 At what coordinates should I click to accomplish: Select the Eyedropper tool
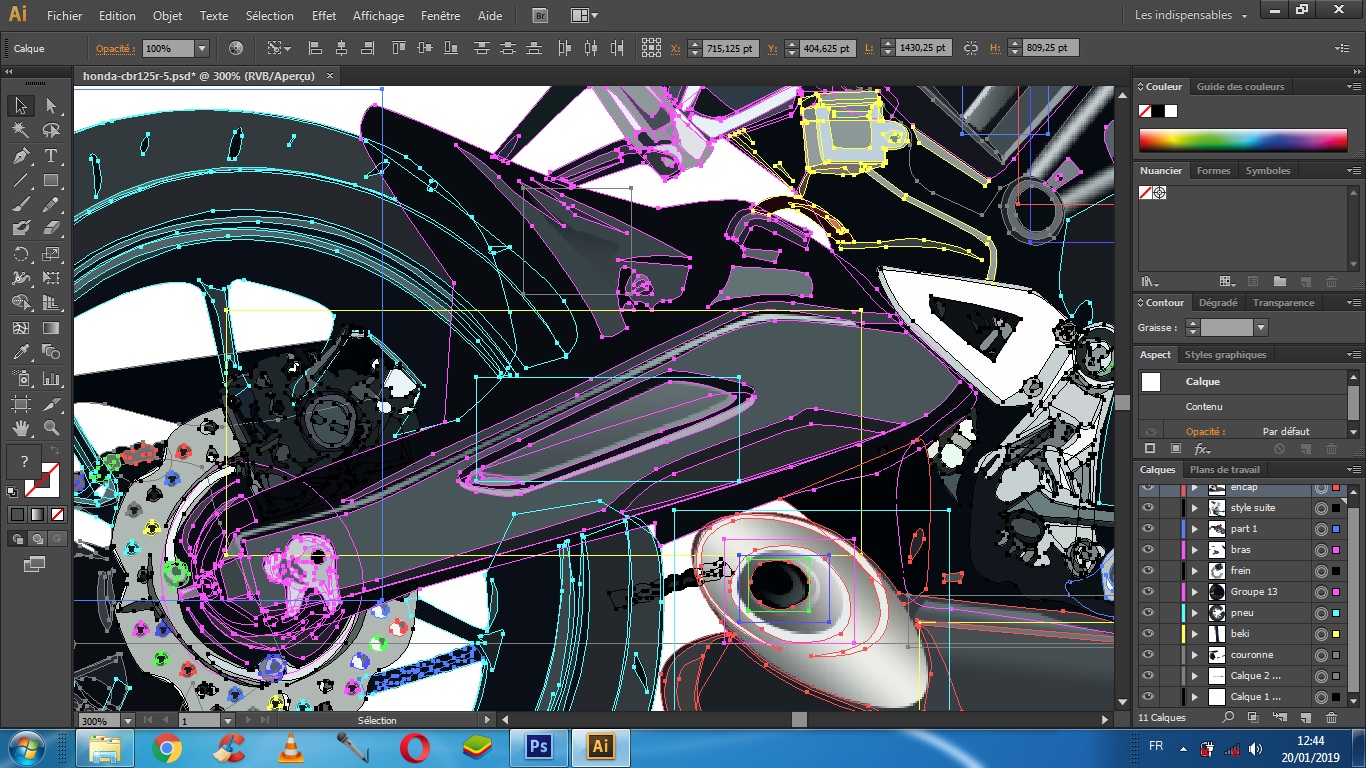point(20,352)
